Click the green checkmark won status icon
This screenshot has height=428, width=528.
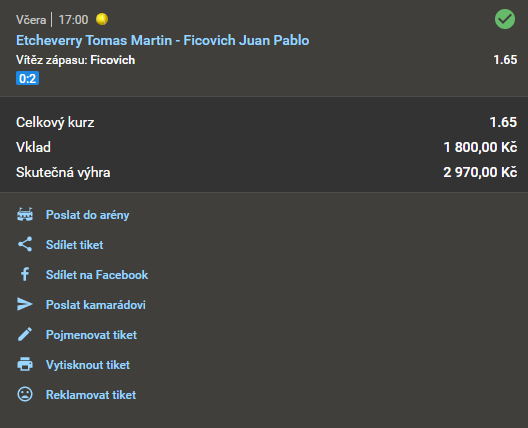pyautogui.click(x=505, y=19)
